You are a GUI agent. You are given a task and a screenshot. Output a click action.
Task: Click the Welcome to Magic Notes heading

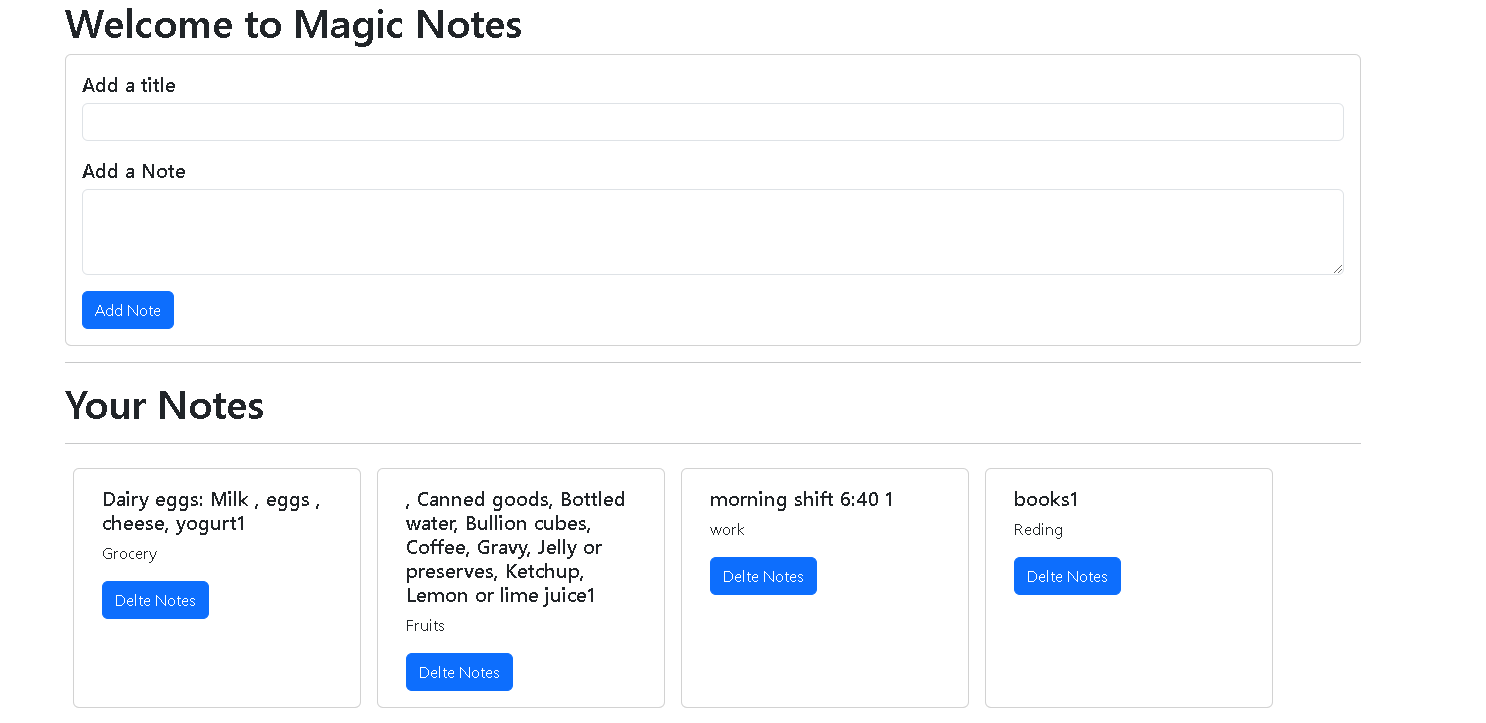point(293,24)
